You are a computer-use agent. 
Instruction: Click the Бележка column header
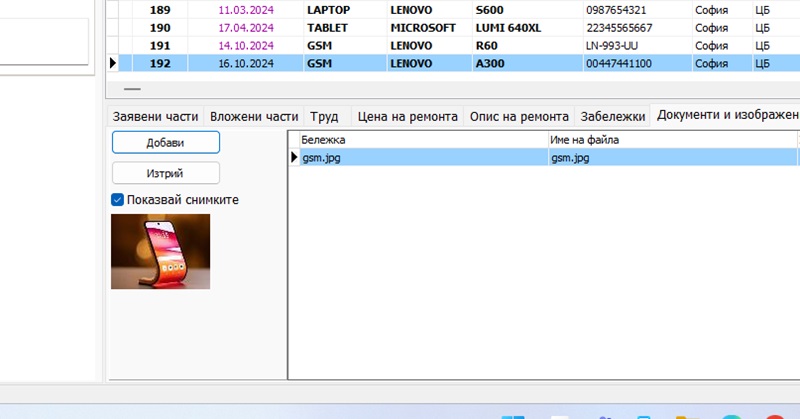click(x=423, y=140)
